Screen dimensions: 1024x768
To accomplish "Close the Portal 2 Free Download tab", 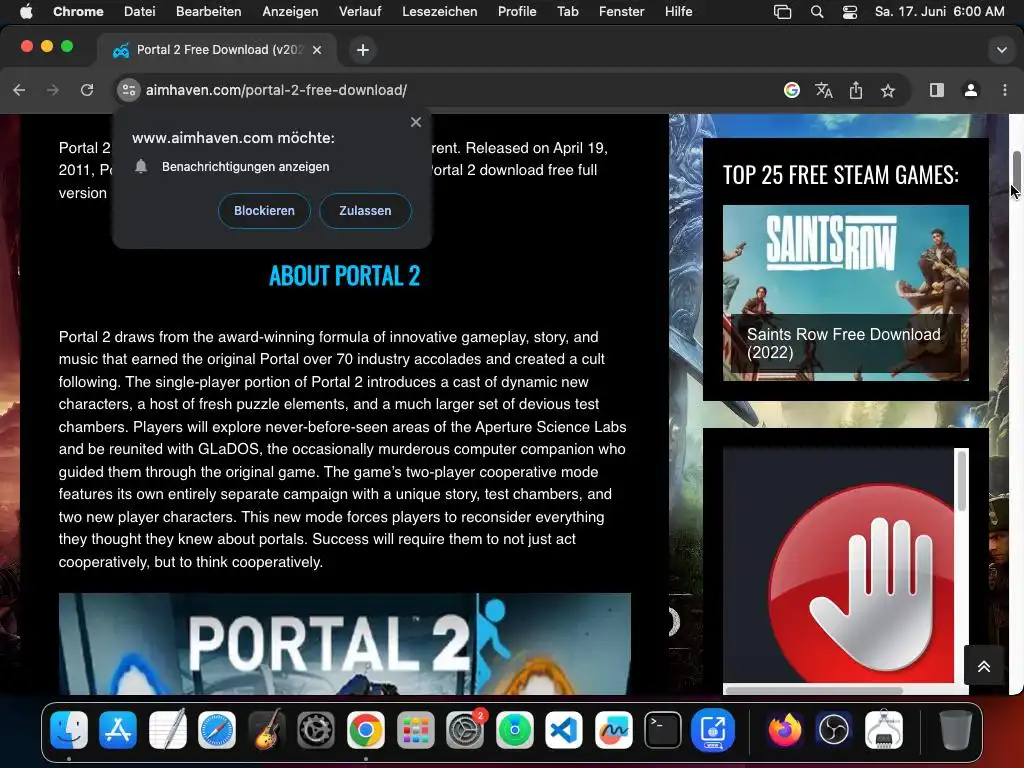I will click(317, 50).
